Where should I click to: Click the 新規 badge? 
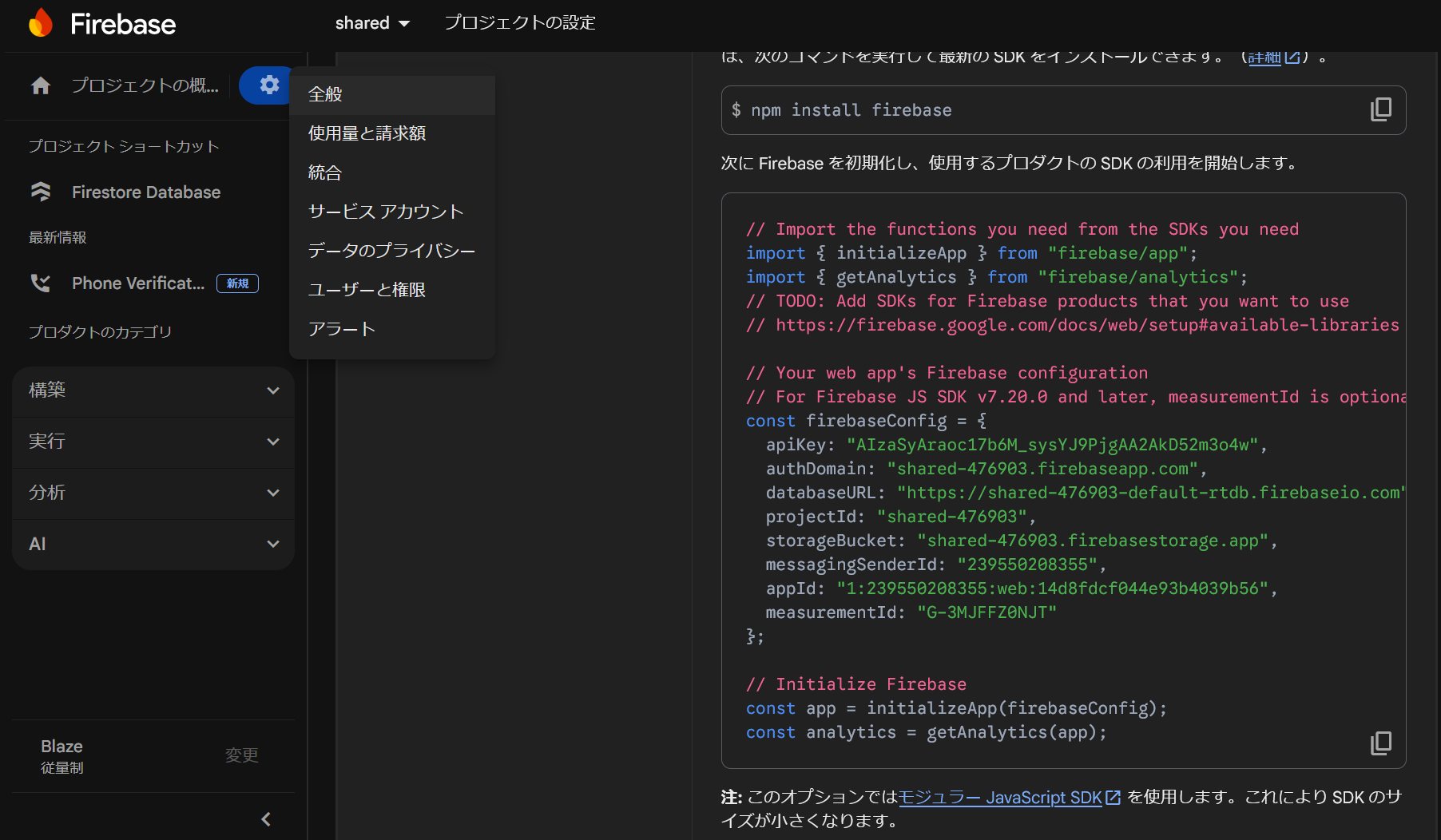(237, 283)
